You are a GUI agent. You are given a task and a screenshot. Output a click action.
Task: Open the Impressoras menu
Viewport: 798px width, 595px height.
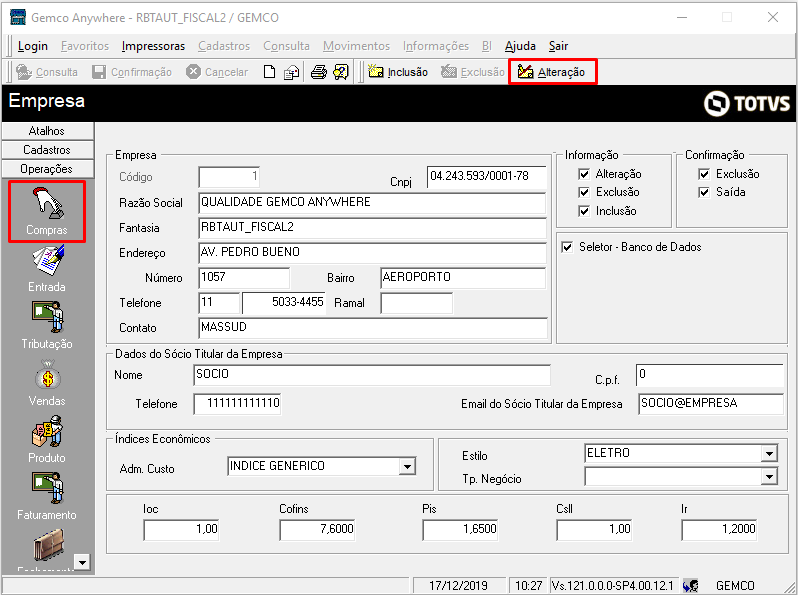(153, 46)
